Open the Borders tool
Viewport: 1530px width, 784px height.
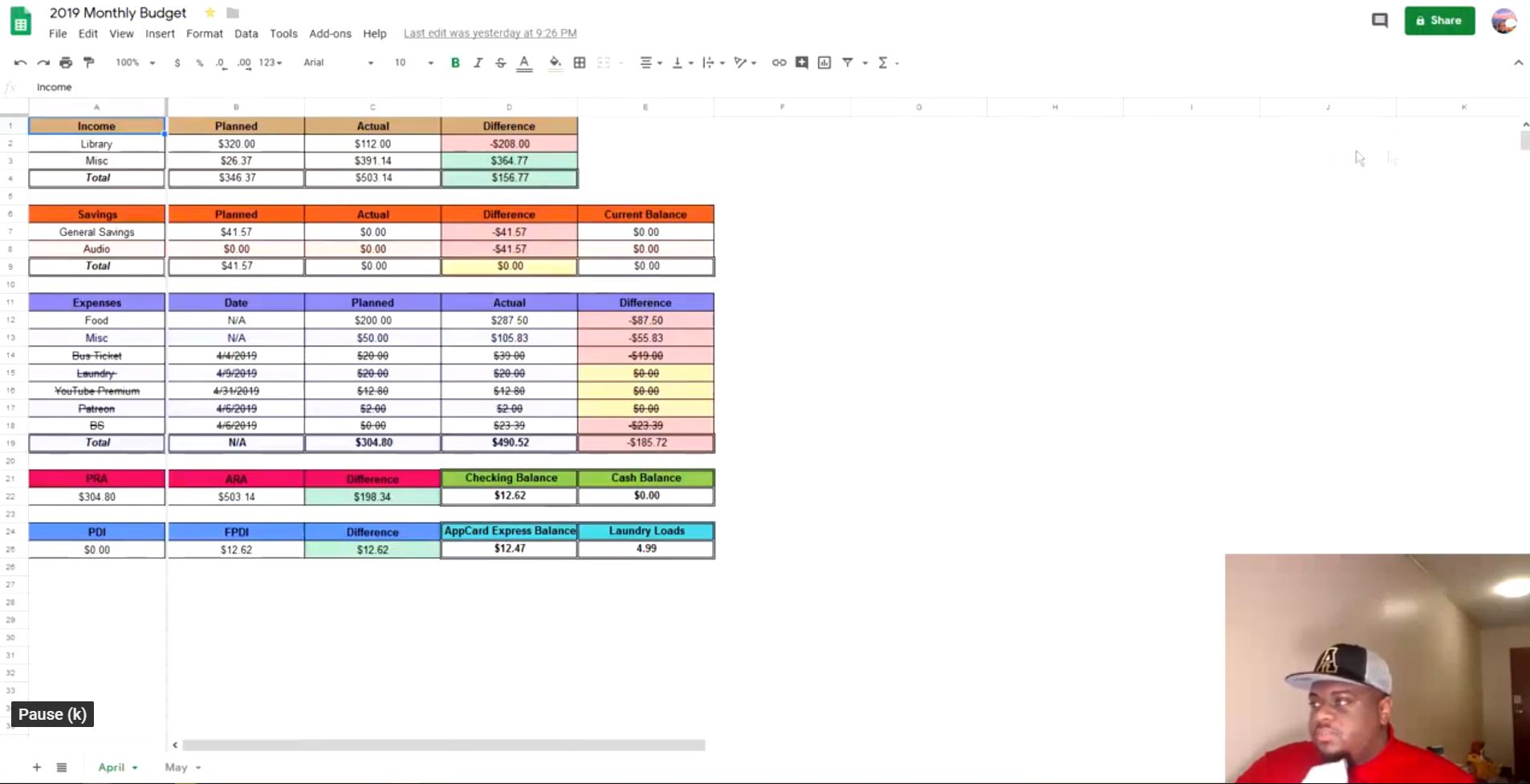pos(580,63)
